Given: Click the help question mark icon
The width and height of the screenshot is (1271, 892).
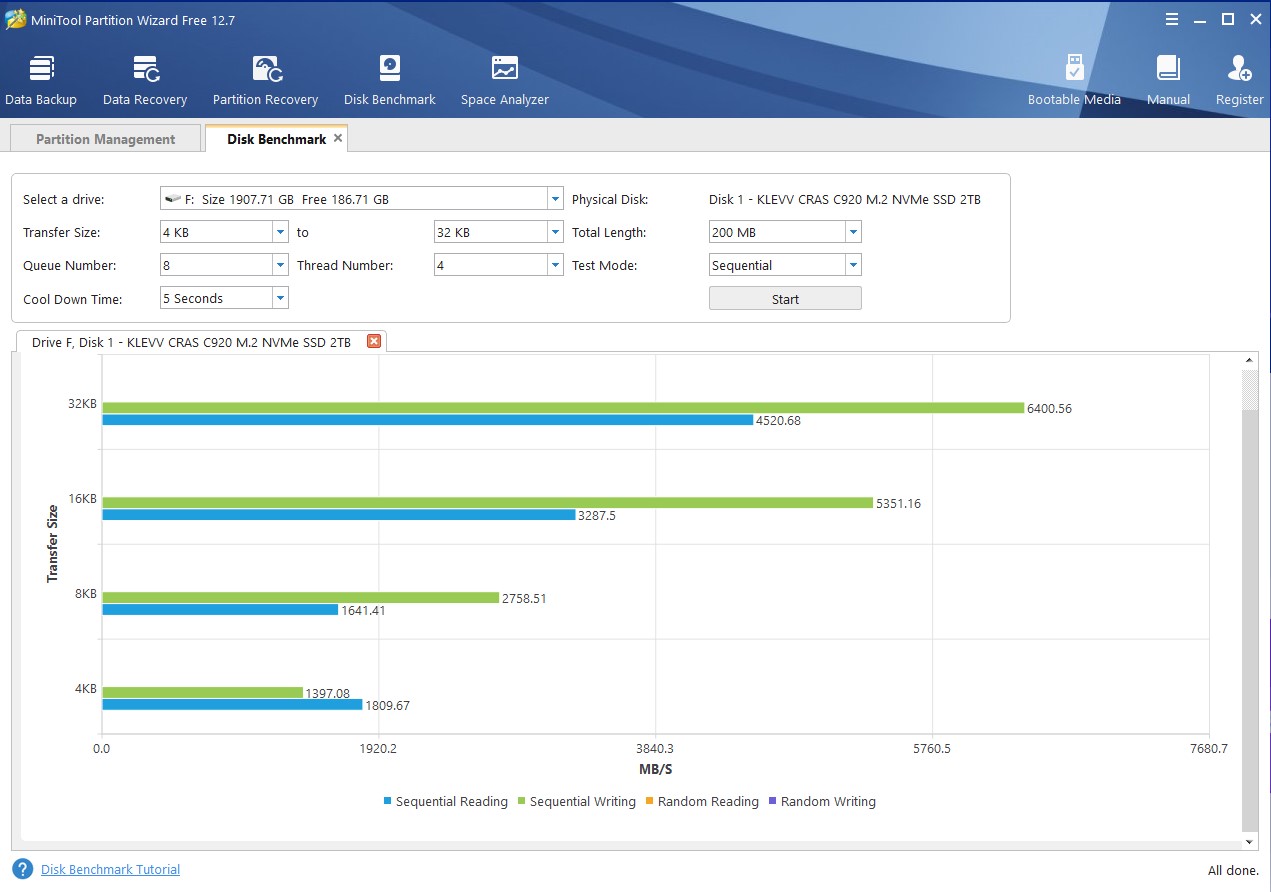Looking at the screenshot, I should pos(22,869).
